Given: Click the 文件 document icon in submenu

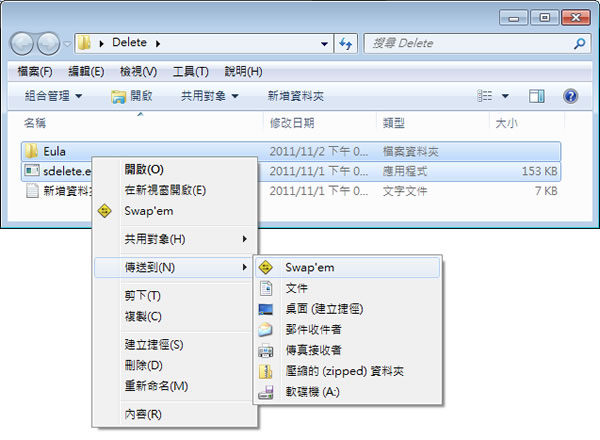Looking at the screenshot, I should click(x=266, y=288).
